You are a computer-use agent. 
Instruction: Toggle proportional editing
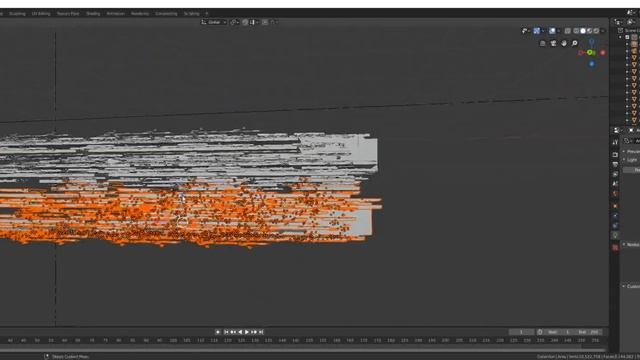click(x=265, y=22)
